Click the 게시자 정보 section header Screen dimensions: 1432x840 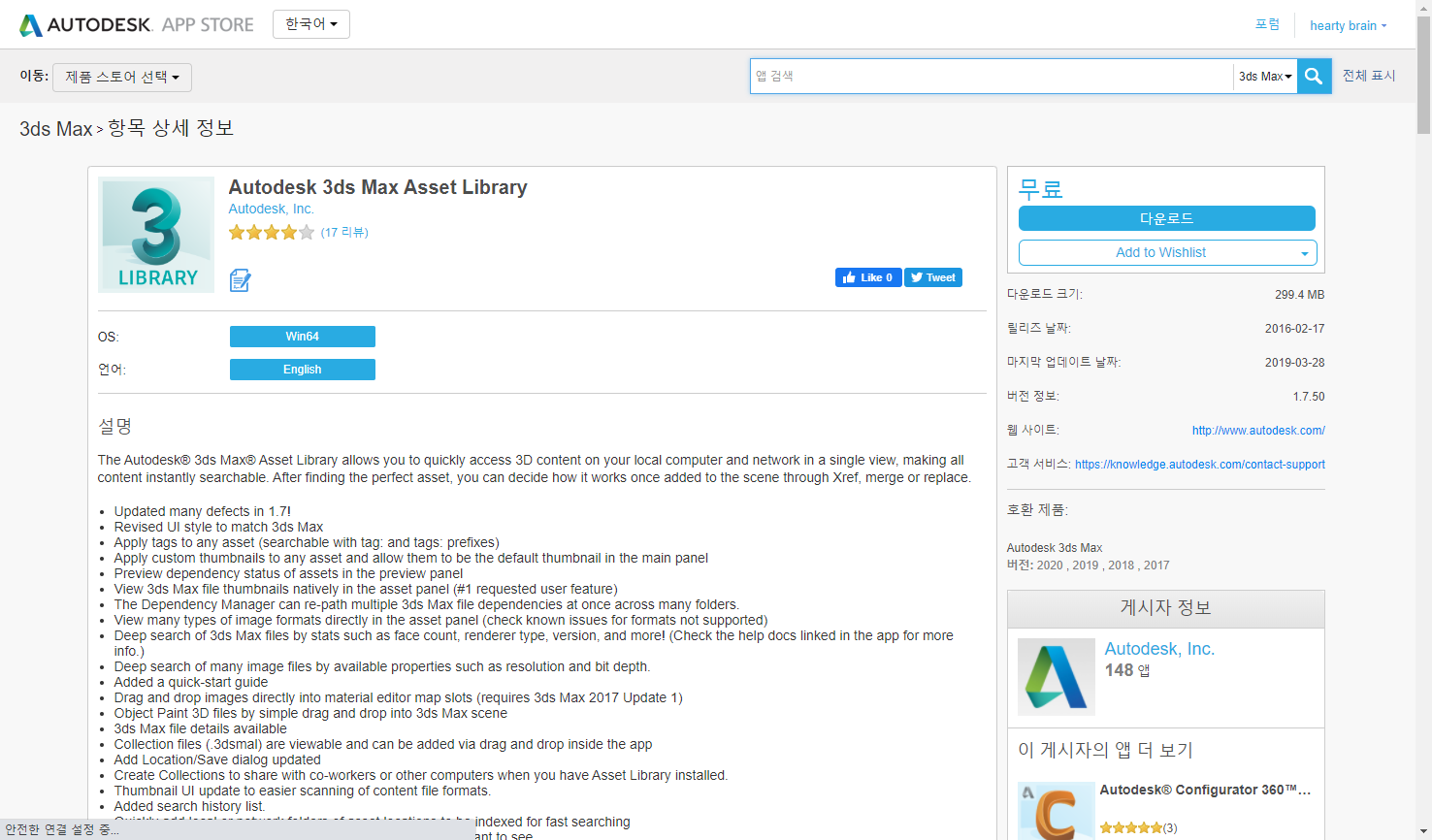(1166, 608)
